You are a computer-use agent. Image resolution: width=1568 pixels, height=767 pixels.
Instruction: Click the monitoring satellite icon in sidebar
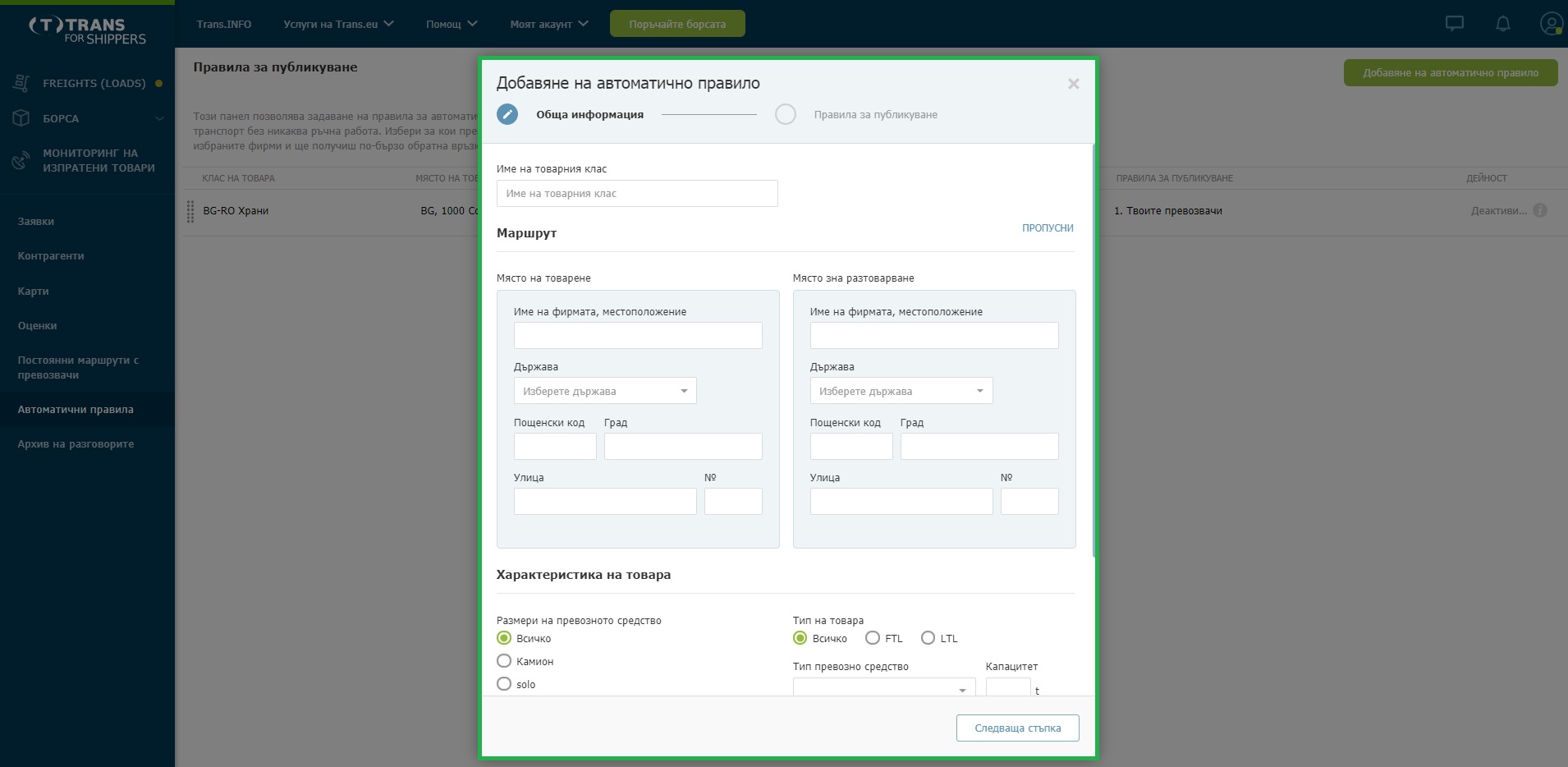[x=21, y=160]
